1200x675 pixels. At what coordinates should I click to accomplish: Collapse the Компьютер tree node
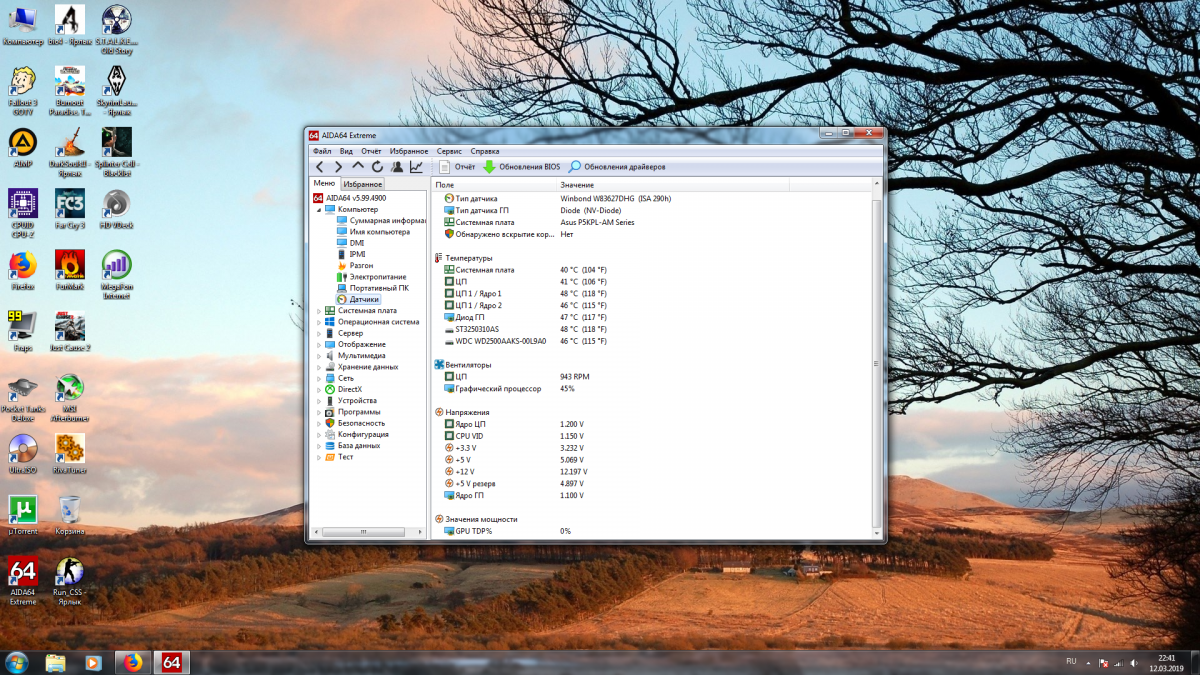click(319, 210)
